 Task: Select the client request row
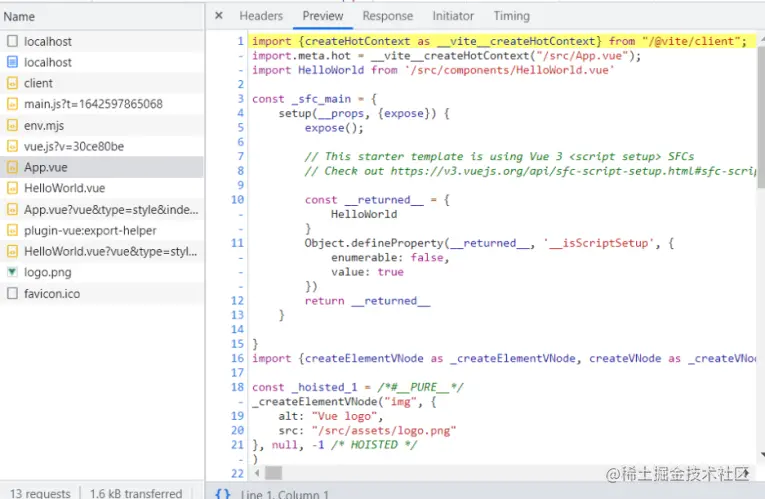(102, 83)
